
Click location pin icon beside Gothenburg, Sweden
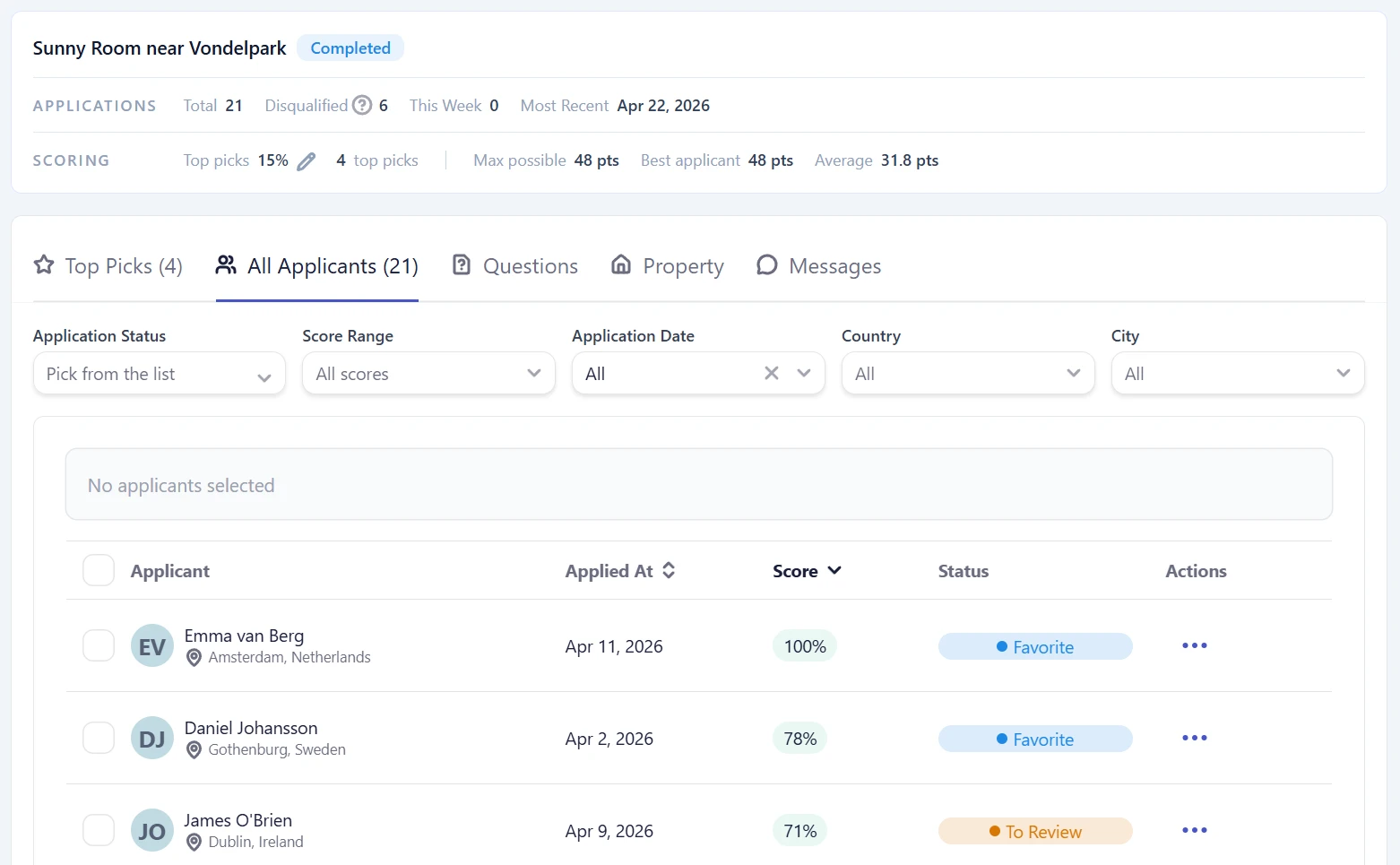[194, 750]
